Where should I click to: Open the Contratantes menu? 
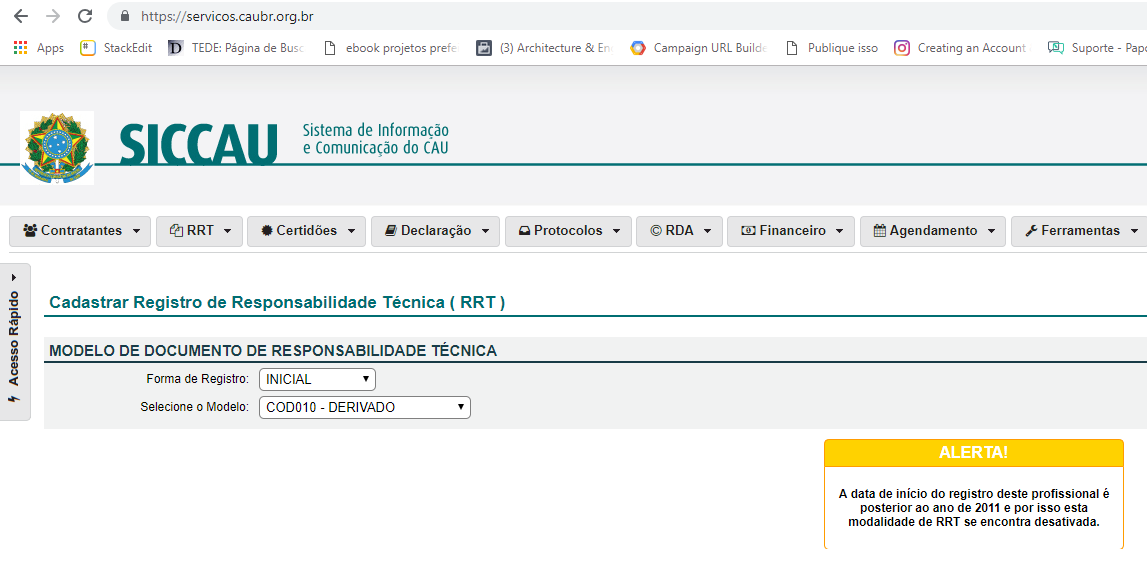click(80, 231)
